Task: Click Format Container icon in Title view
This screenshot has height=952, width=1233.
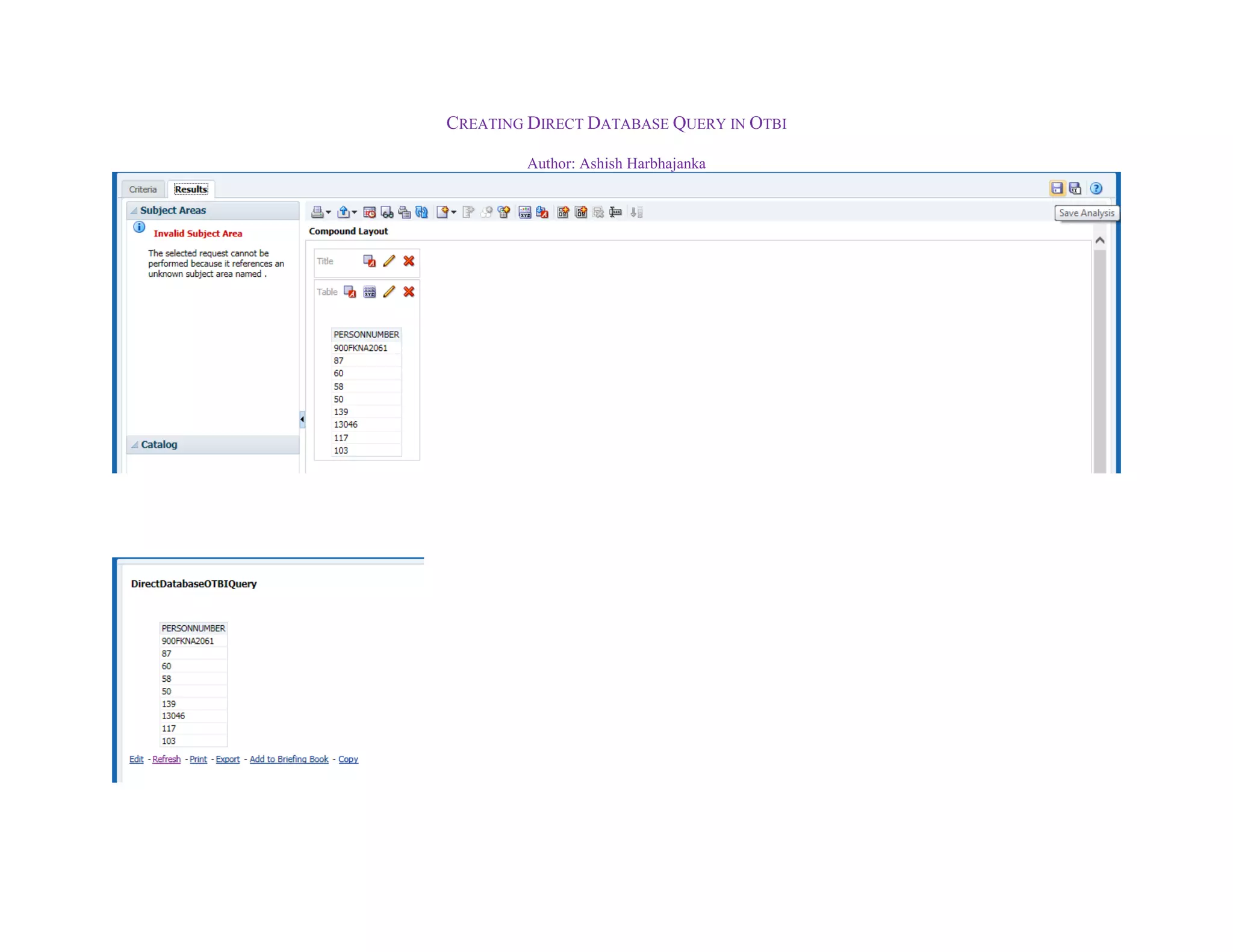Action: click(x=369, y=261)
